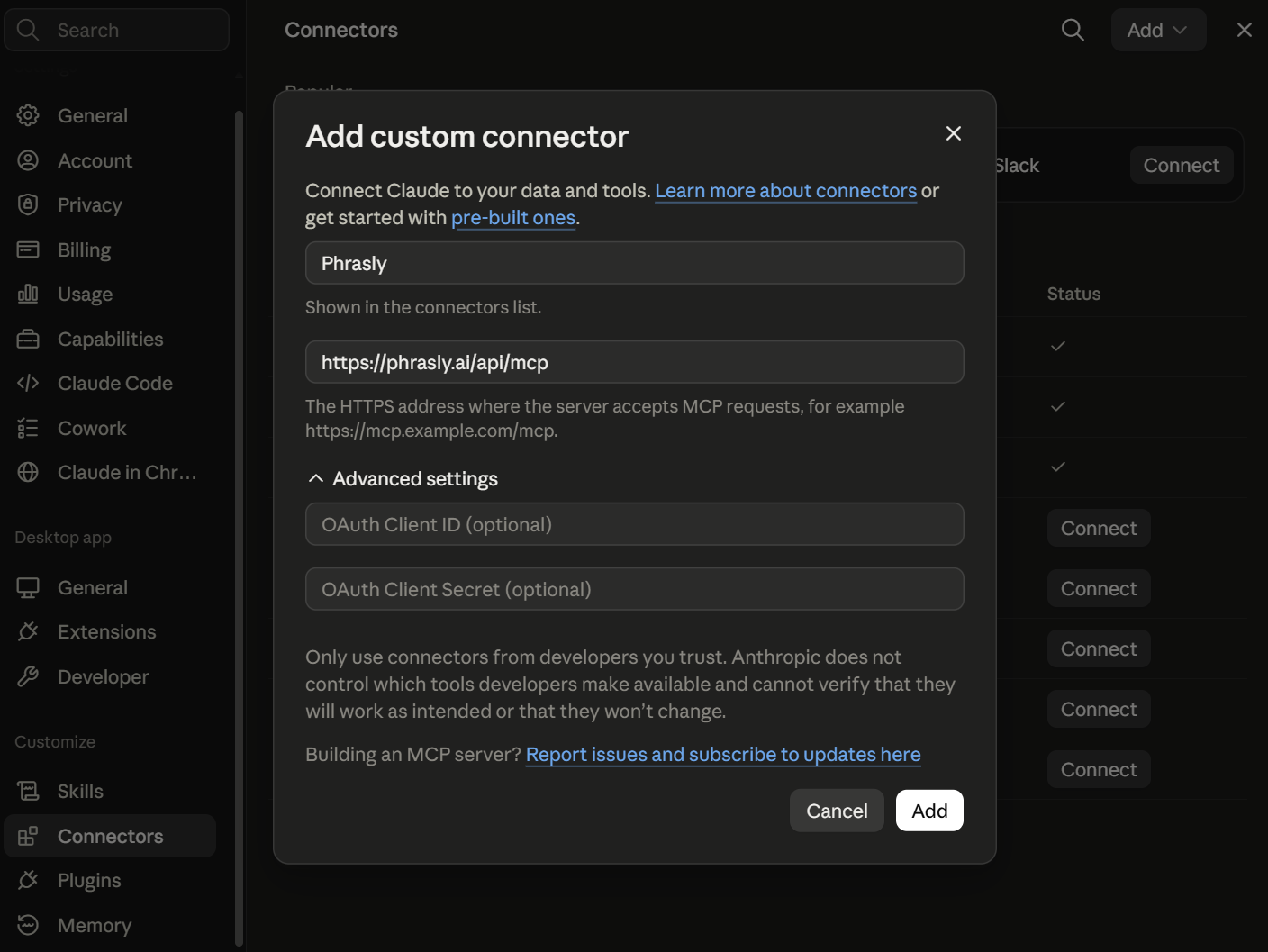Click the search magnifier in Connectors header

pyautogui.click(x=1073, y=30)
